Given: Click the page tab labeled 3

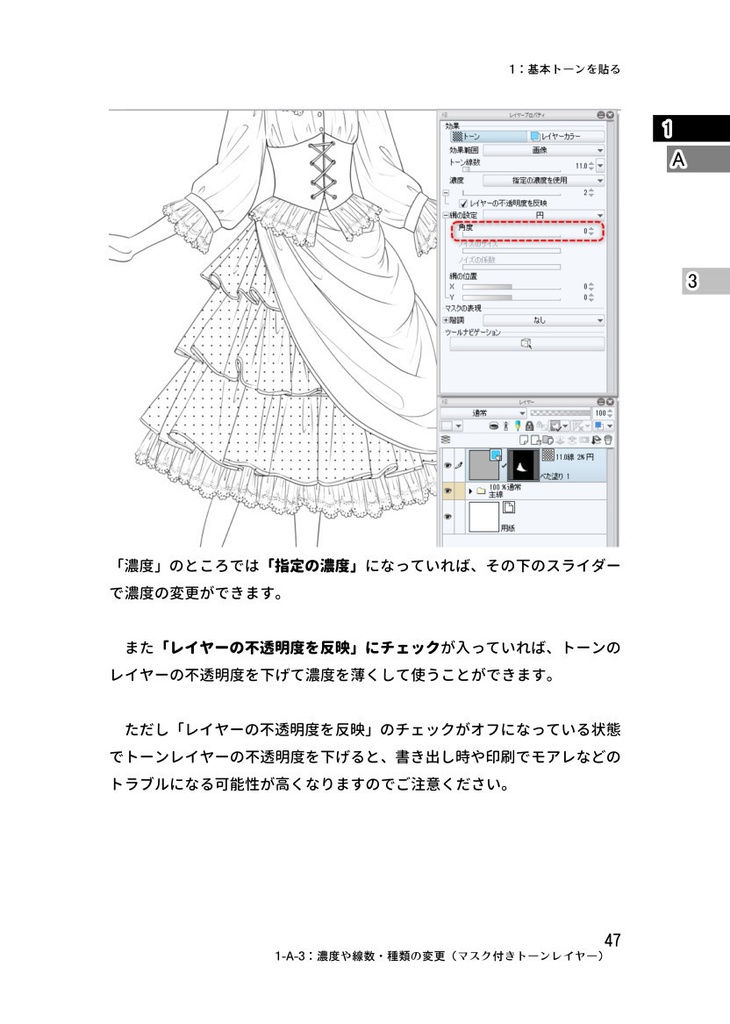Looking at the screenshot, I should click(706, 281).
